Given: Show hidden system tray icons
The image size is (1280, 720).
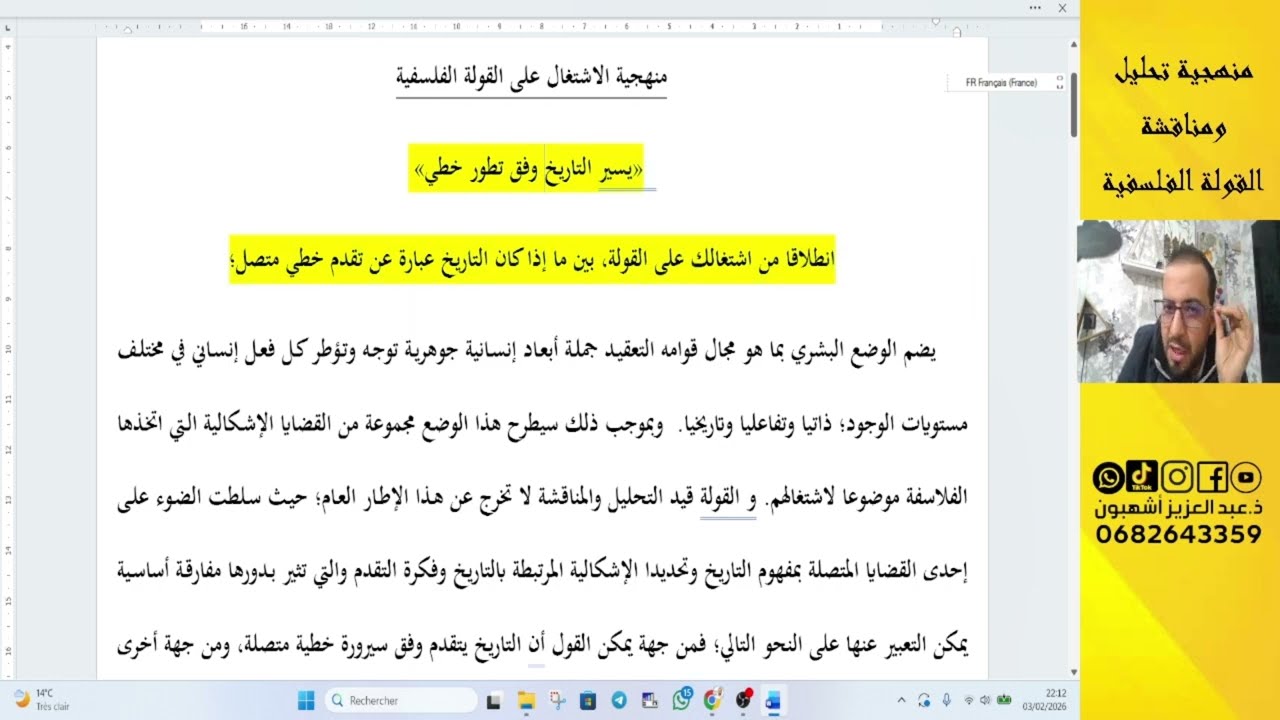Looking at the screenshot, I should (902, 700).
